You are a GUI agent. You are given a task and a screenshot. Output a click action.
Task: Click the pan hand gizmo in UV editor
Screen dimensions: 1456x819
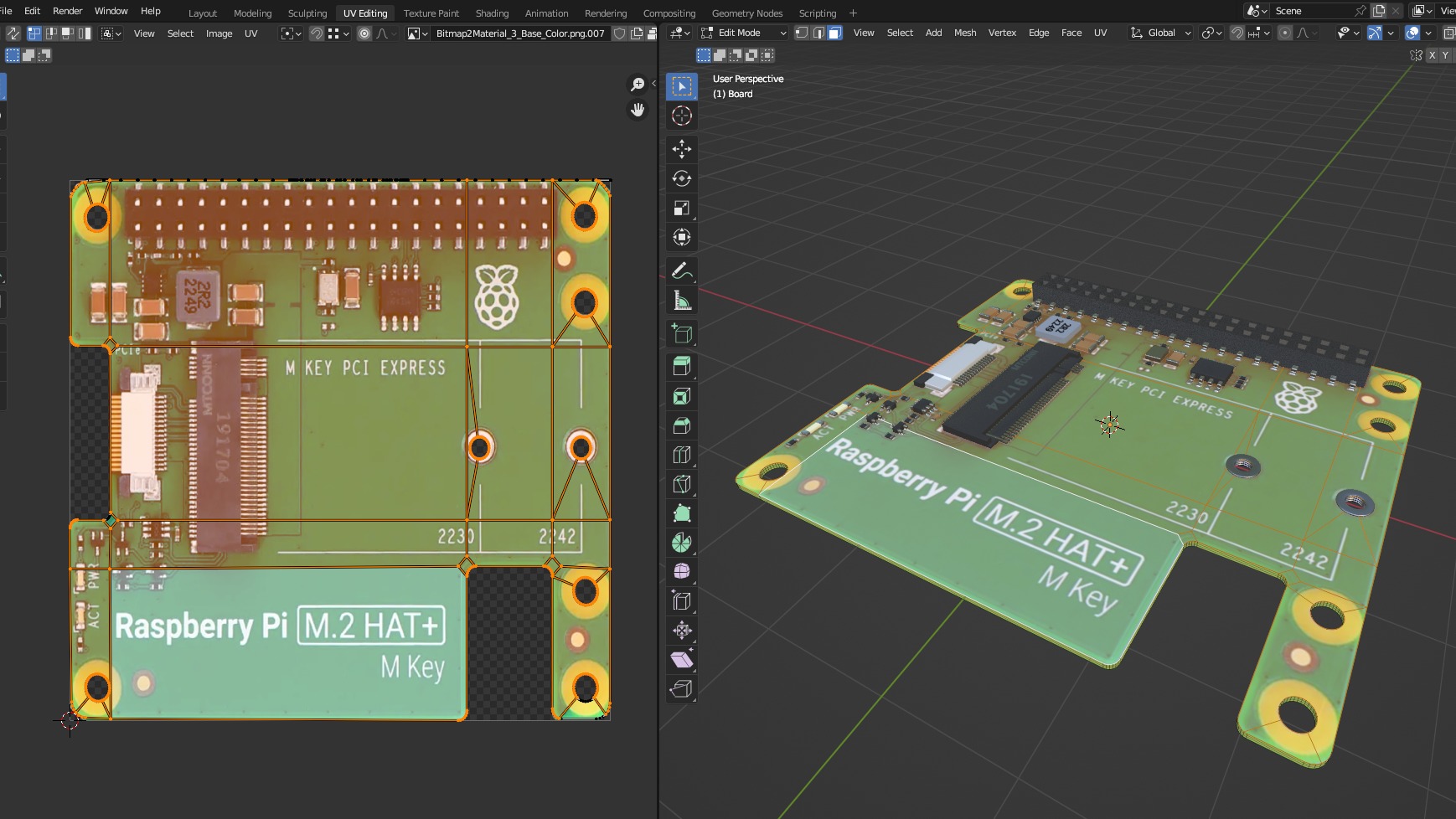tap(638, 110)
